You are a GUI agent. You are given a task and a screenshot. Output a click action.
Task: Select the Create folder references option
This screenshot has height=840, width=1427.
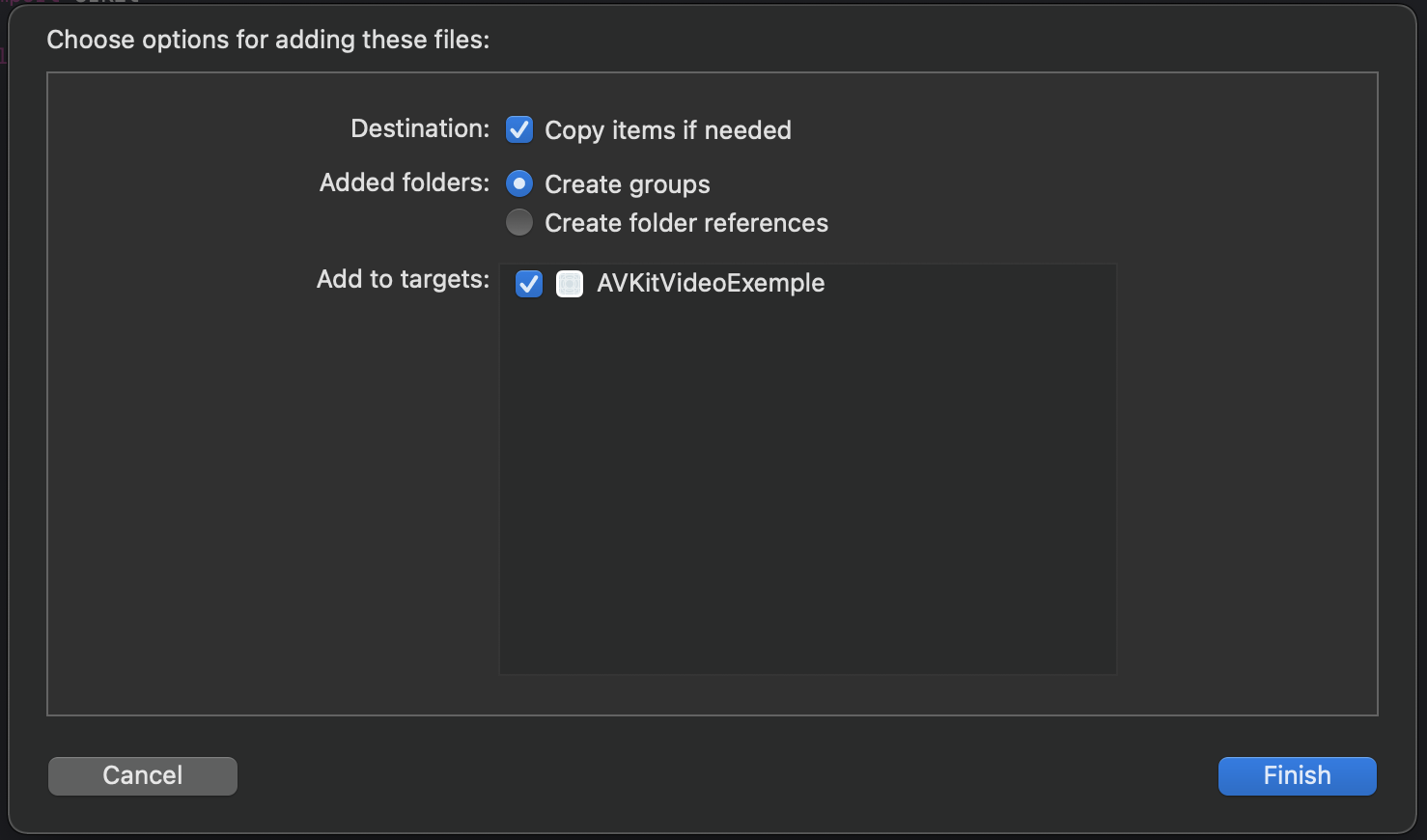(x=519, y=222)
